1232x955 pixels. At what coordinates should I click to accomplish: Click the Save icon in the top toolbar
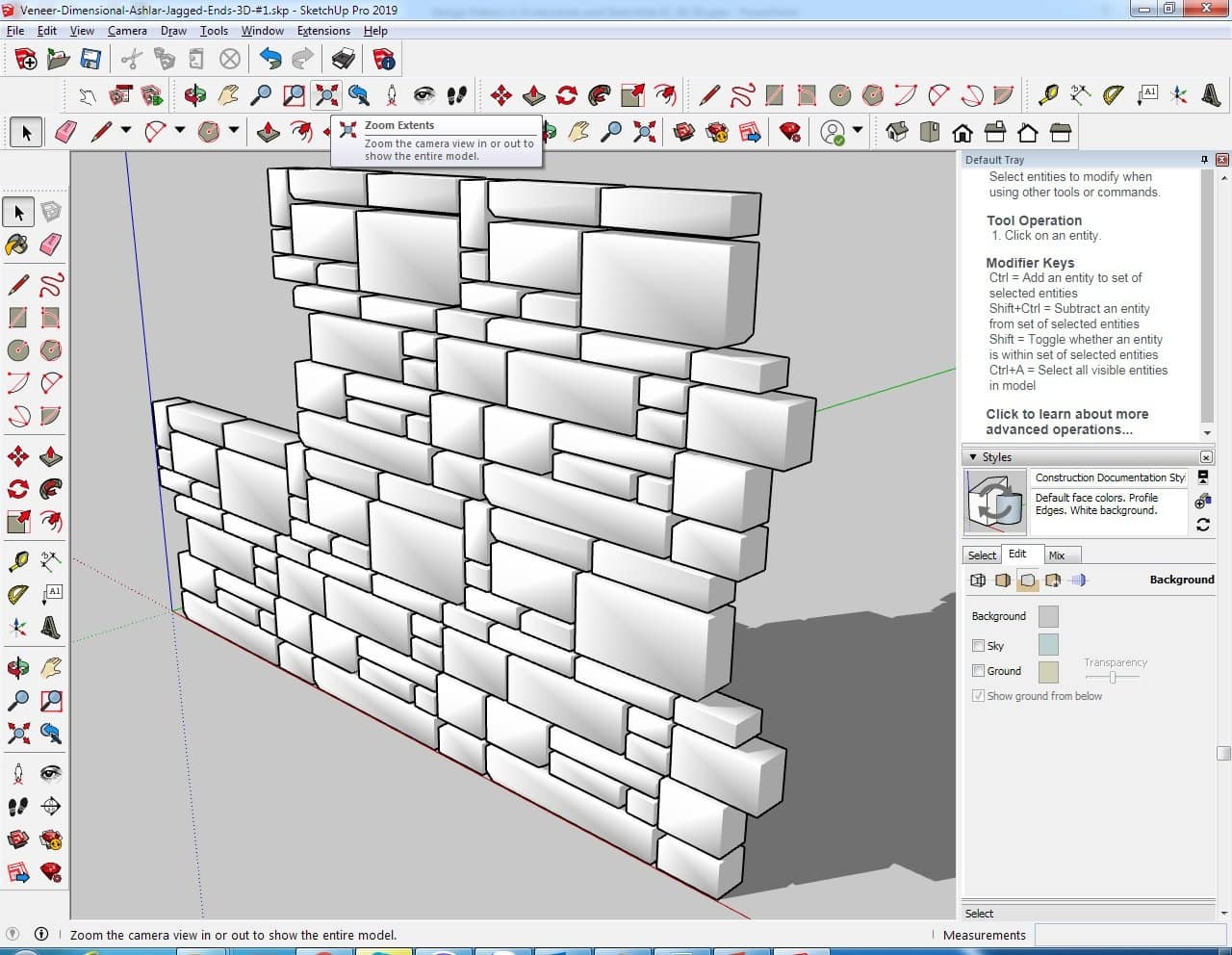pos(90,60)
